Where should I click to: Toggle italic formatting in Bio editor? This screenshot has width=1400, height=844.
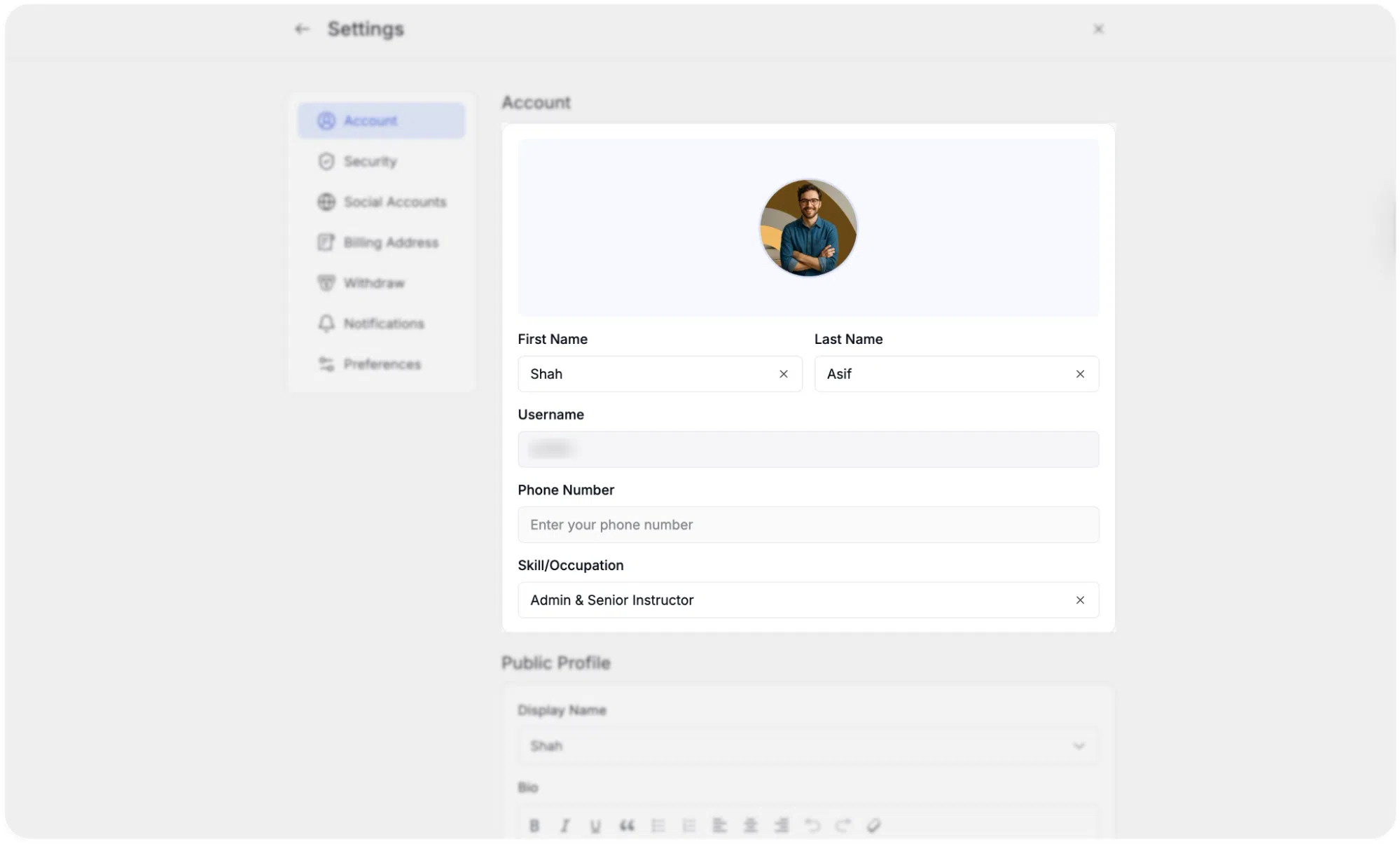tap(565, 826)
